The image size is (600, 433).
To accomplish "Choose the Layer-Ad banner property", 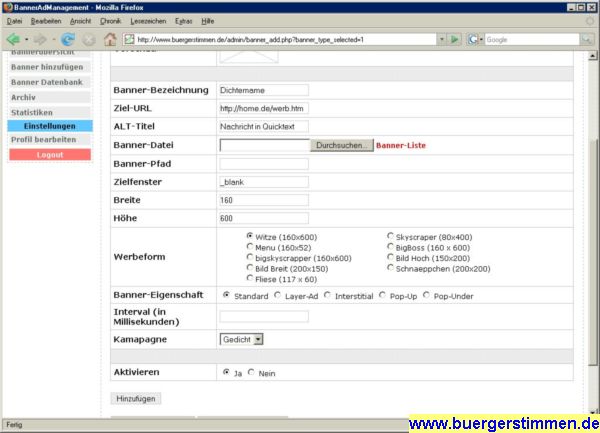I will point(277,295).
